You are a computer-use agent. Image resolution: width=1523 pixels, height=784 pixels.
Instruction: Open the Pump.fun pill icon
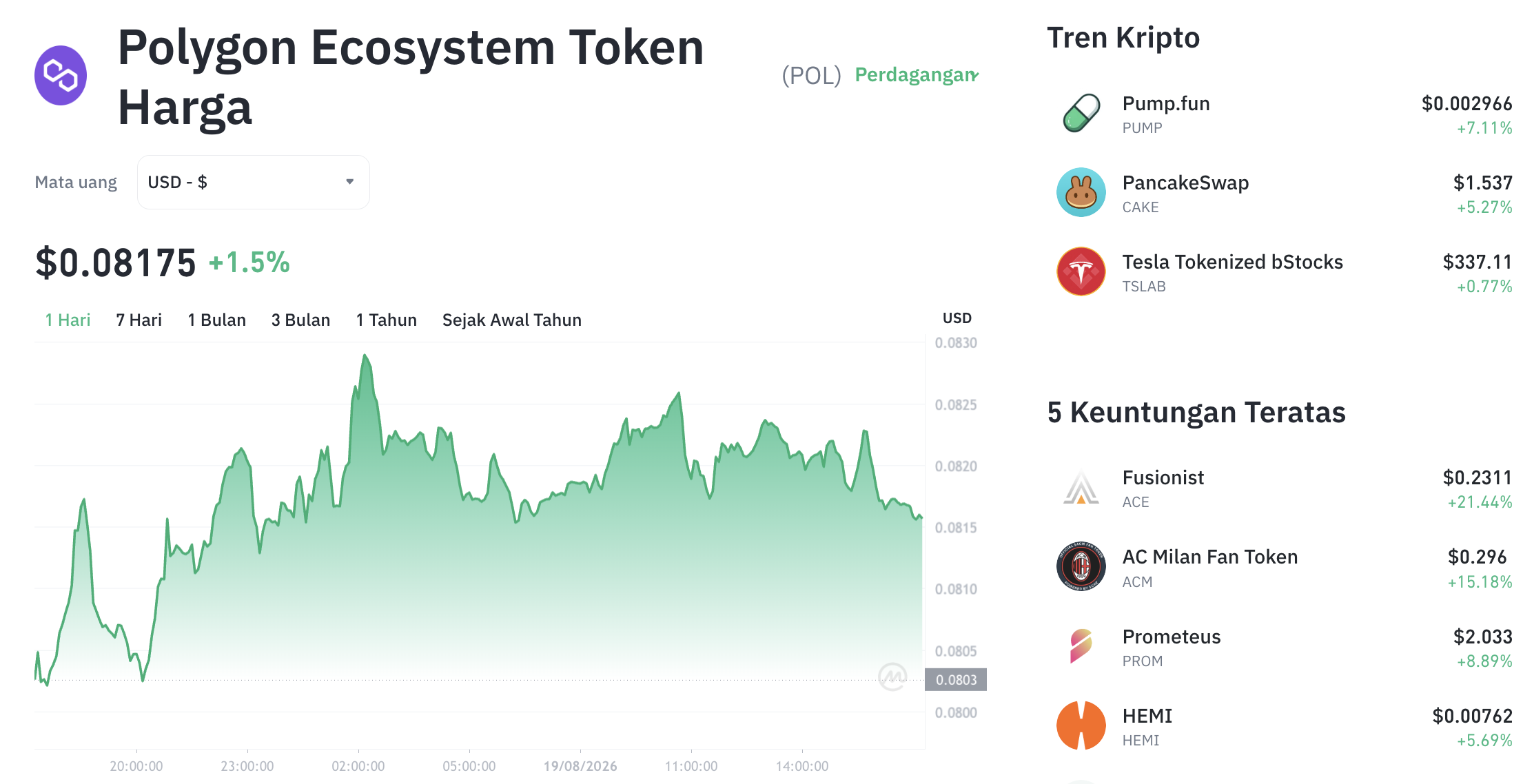[x=1081, y=113]
